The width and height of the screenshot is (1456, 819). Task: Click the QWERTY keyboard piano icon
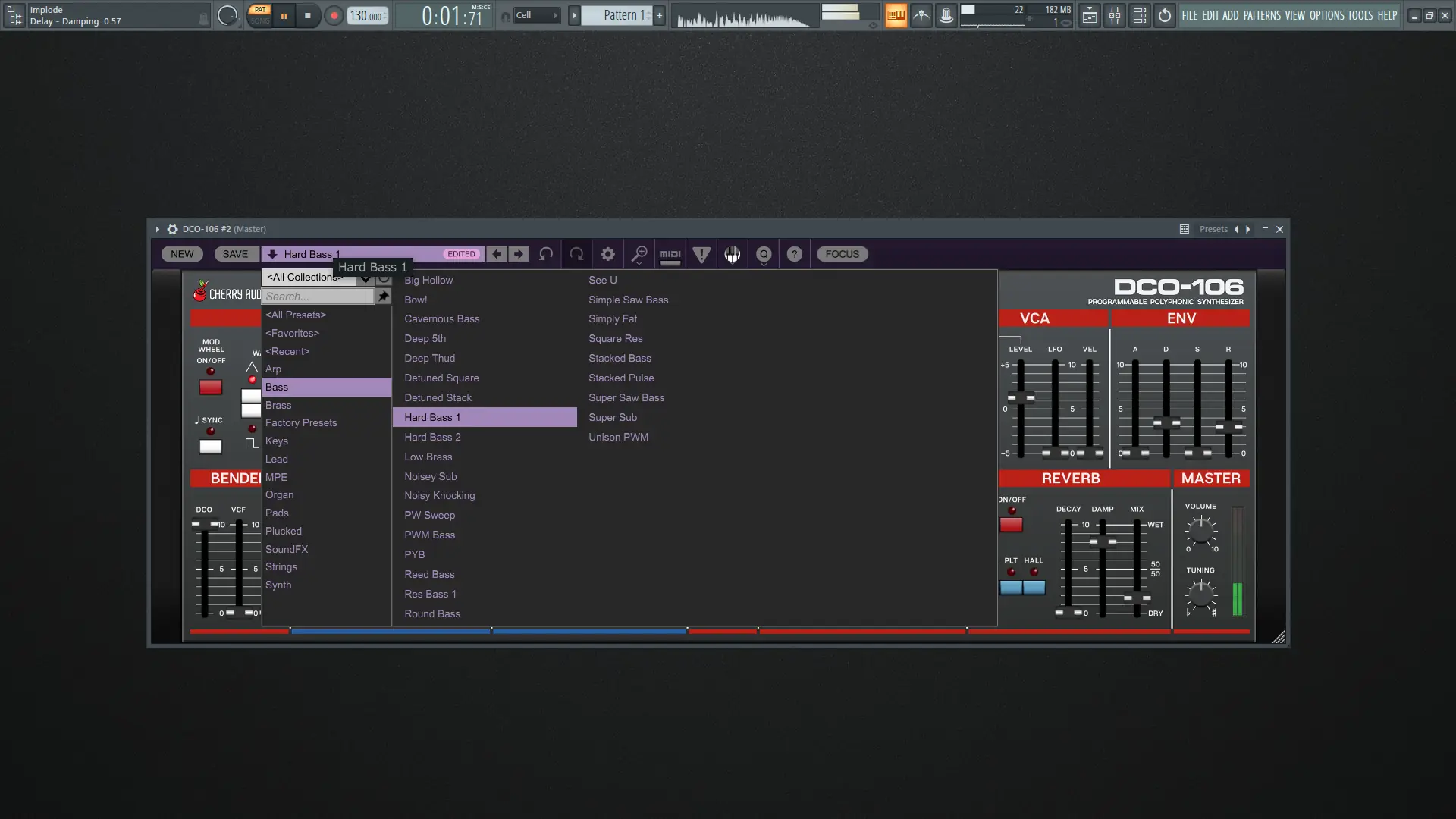tap(732, 254)
